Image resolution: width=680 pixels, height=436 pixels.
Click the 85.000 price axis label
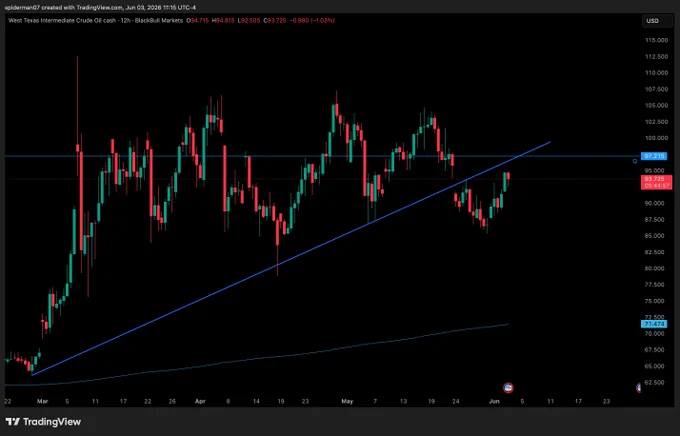point(656,236)
